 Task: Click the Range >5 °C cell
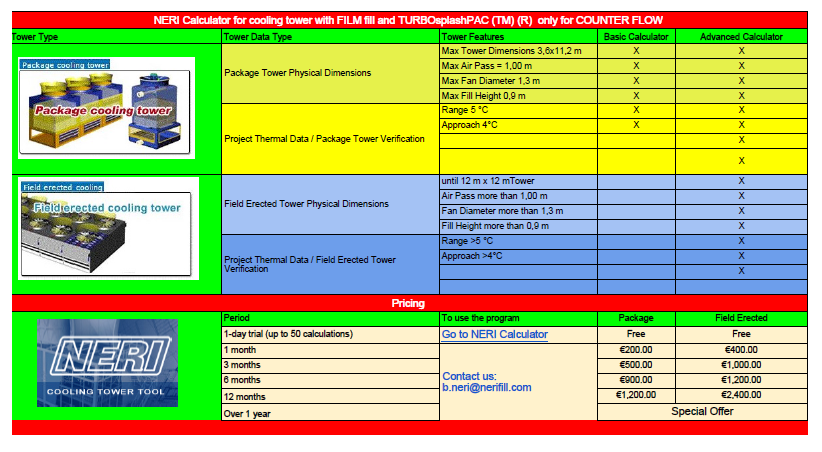(518, 242)
